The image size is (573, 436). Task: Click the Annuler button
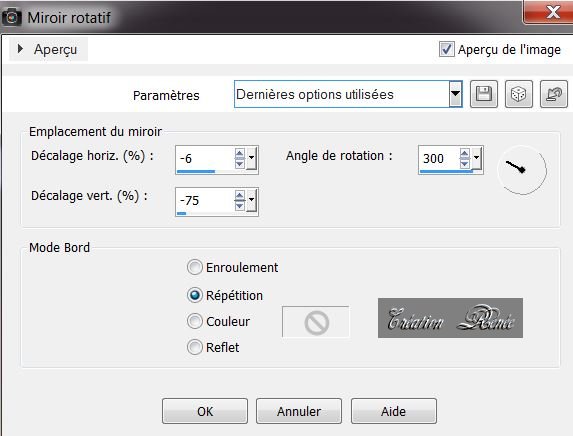(x=299, y=411)
